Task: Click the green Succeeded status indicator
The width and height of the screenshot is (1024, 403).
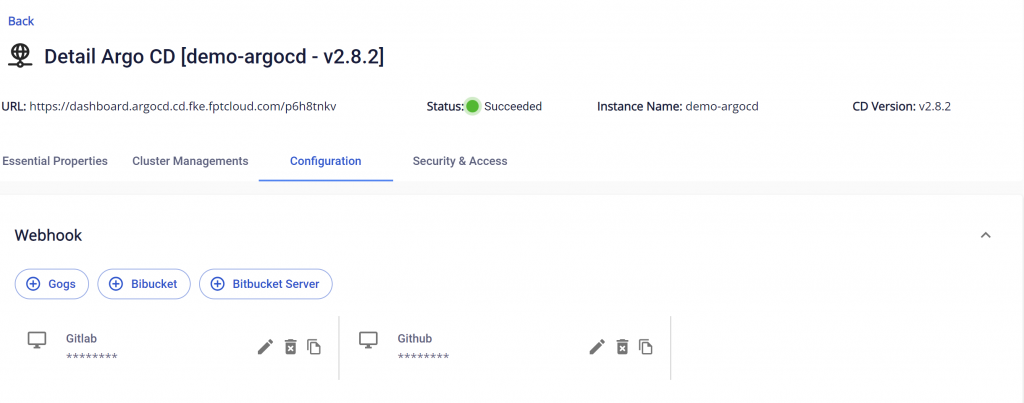Action: click(x=473, y=106)
